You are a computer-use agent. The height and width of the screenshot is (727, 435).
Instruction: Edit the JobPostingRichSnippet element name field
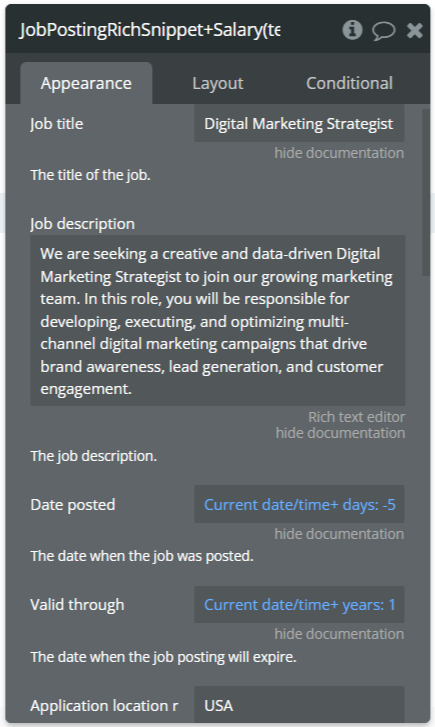pos(150,30)
